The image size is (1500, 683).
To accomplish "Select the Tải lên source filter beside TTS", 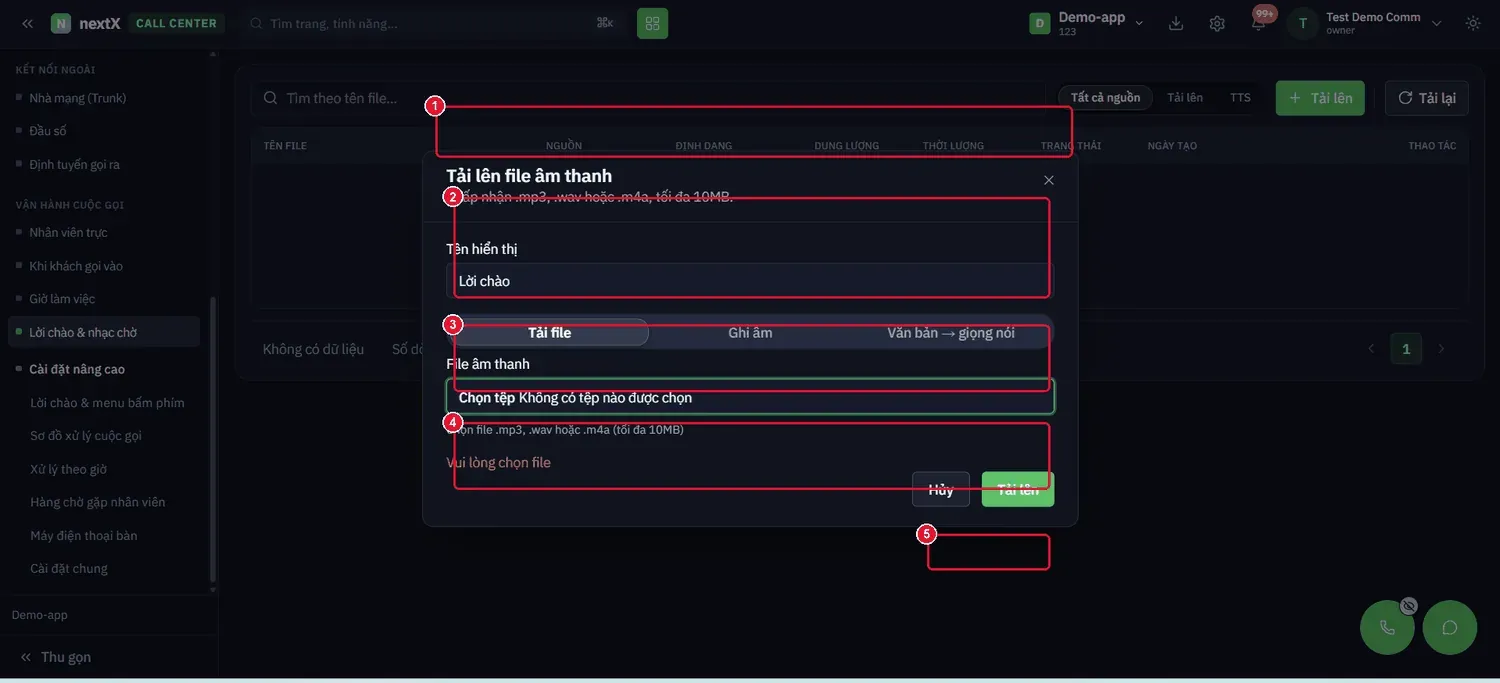I will (x=1185, y=98).
